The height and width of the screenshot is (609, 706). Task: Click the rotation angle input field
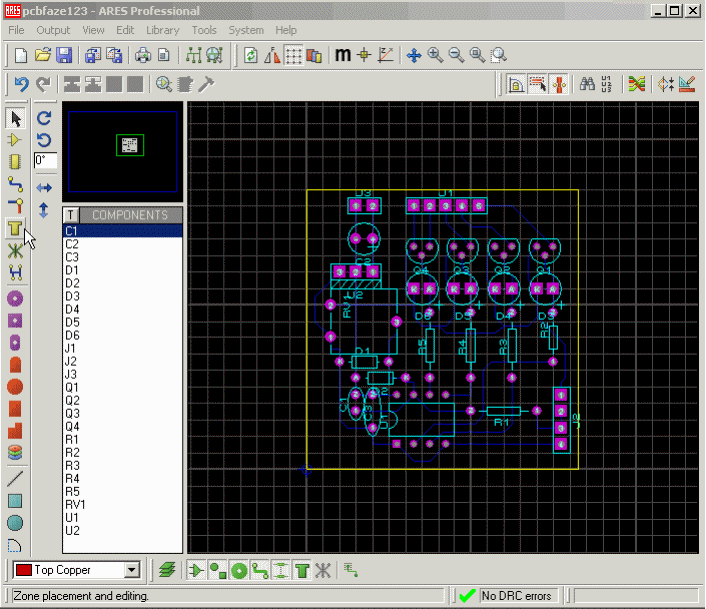[x=45, y=160]
